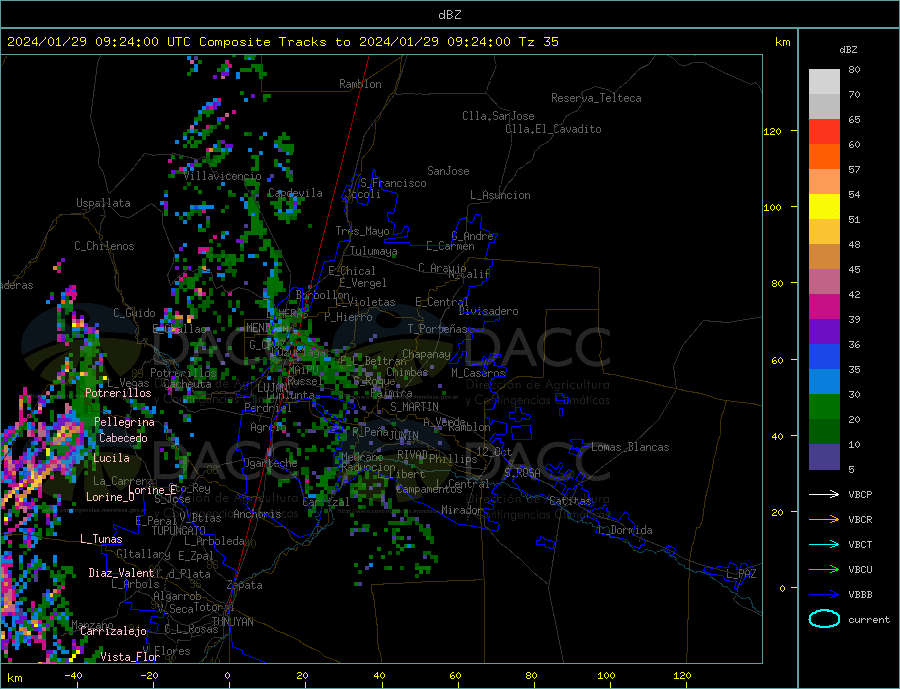Click the 'Zapata' map label
900x689 pixels.
[x=245, y=585]
